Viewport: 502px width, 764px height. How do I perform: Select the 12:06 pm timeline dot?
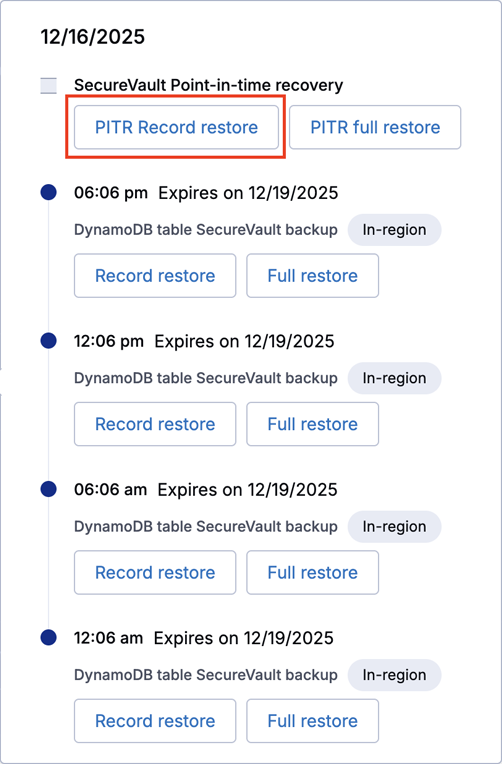(x=48, y=341)
